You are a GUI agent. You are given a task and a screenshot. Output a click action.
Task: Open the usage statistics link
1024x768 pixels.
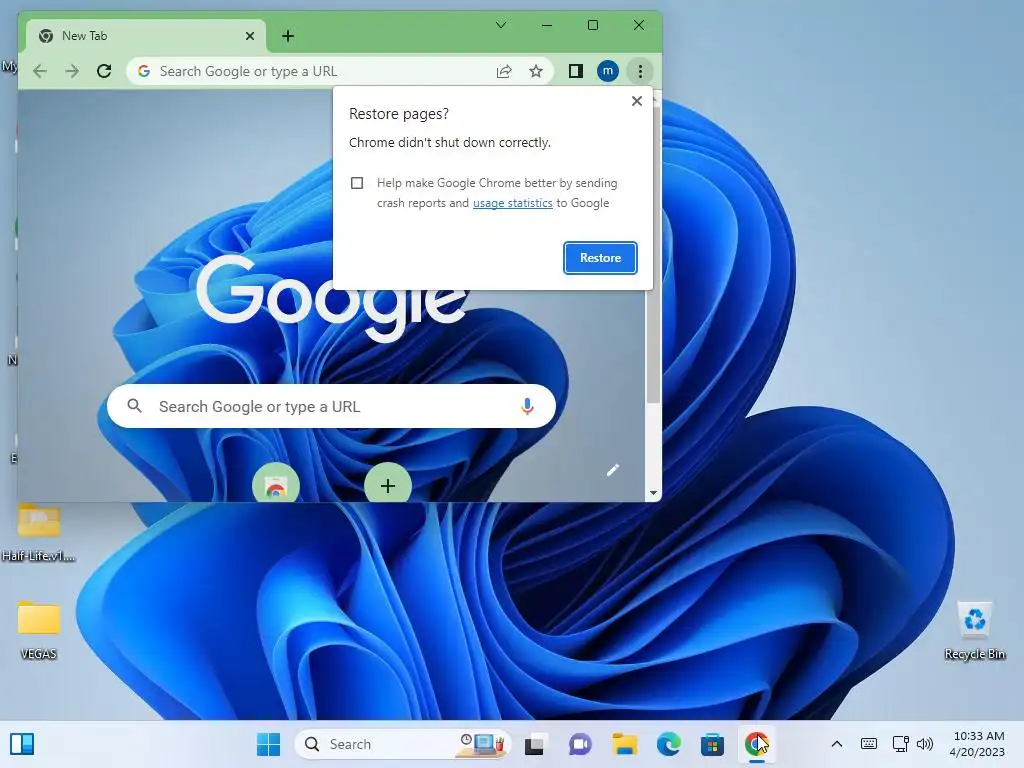pyautogui.click(x=513, y=203)
